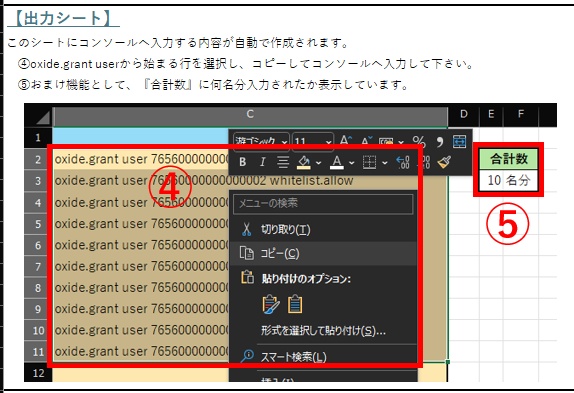Click the font color A icon
This screenshot has height=393, width=574.
pos(337,162)
